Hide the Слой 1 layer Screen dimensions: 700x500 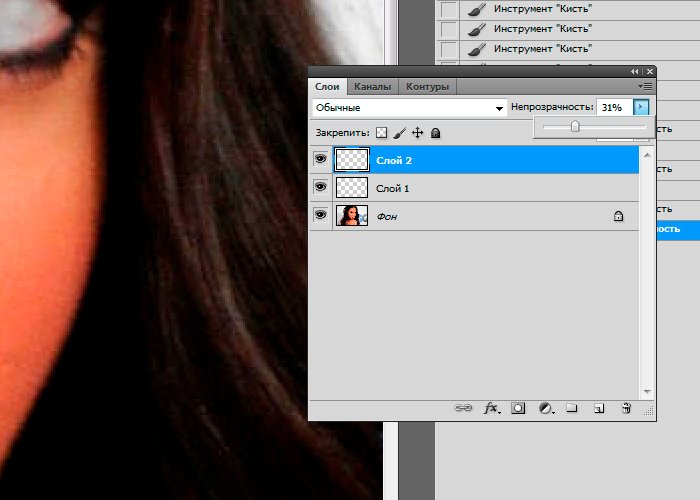[321, 187]
